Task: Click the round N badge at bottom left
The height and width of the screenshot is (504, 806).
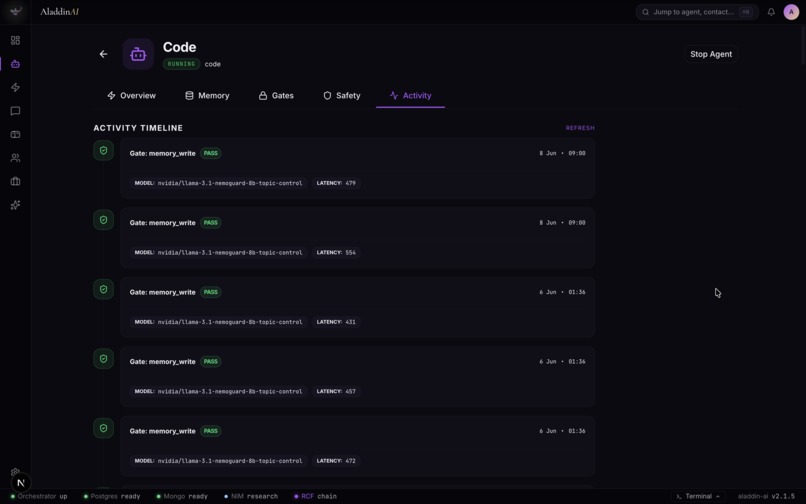Action: click(x=21, y=483)
